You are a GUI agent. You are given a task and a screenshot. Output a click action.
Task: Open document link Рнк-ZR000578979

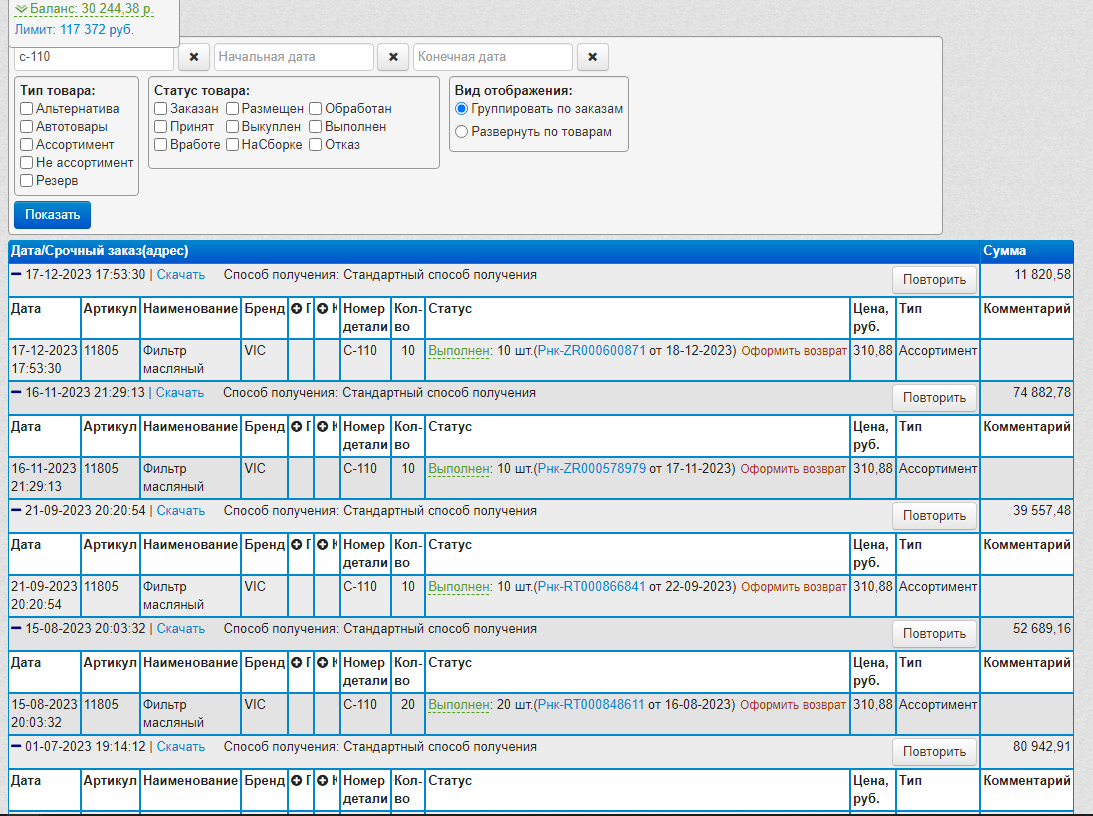[x=592, y=468]
